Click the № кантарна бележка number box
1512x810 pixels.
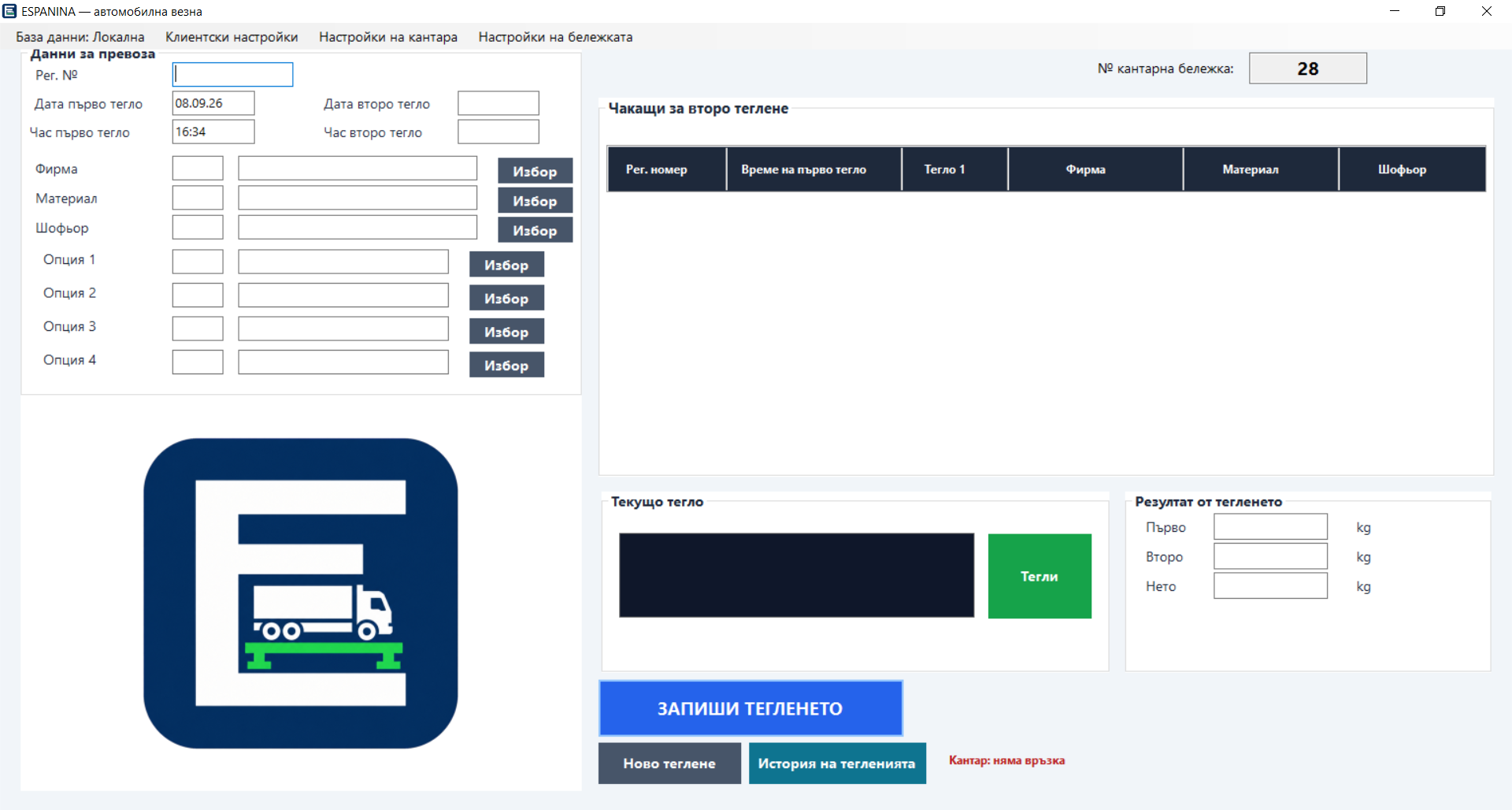point(1308,69)
